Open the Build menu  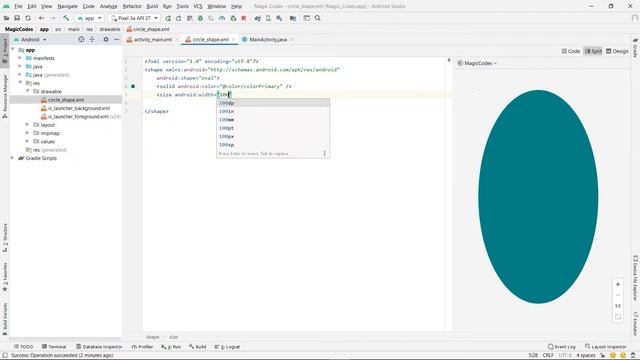click(x=152, y=6)
